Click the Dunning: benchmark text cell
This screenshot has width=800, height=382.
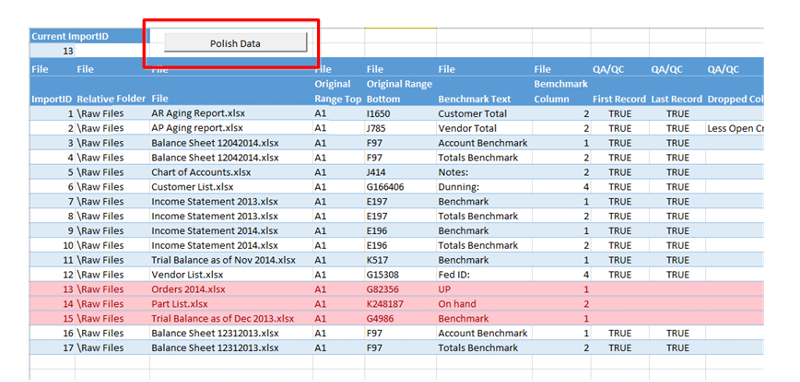tap(484, 187)
